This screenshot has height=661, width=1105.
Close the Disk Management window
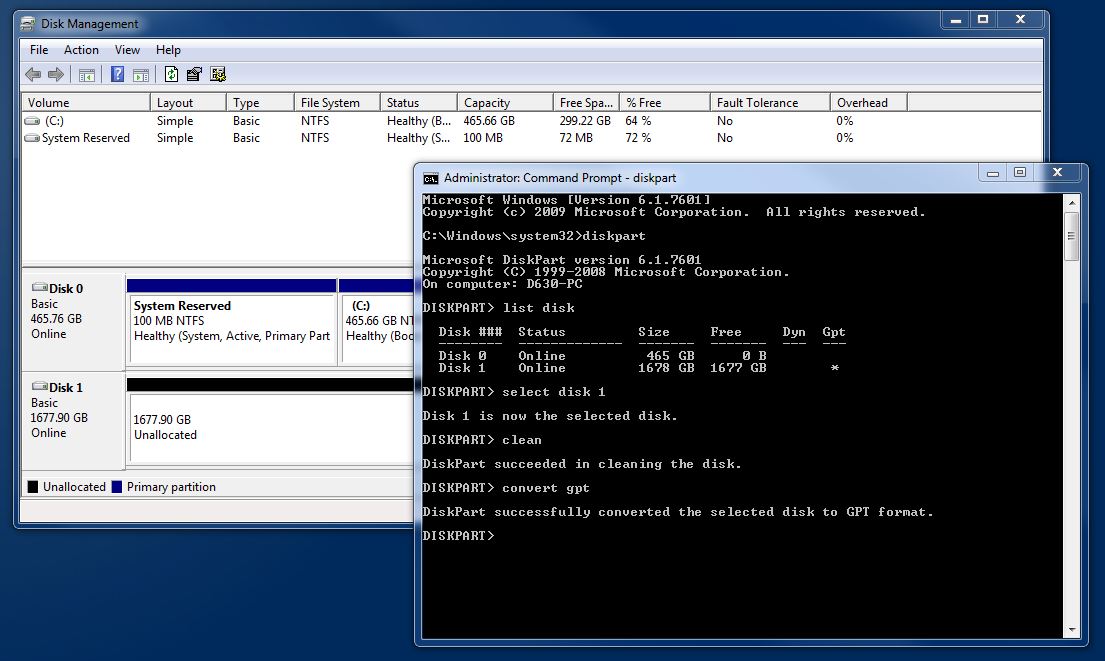[x=1020, y=20]
